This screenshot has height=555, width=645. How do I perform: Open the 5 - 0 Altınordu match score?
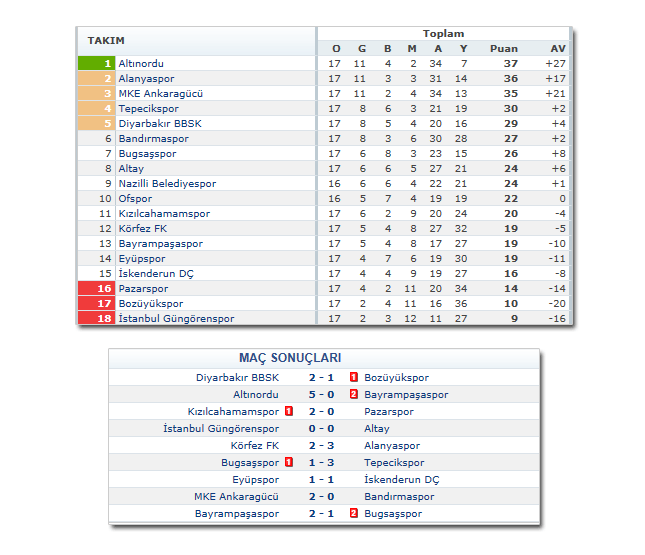(322, 394)
